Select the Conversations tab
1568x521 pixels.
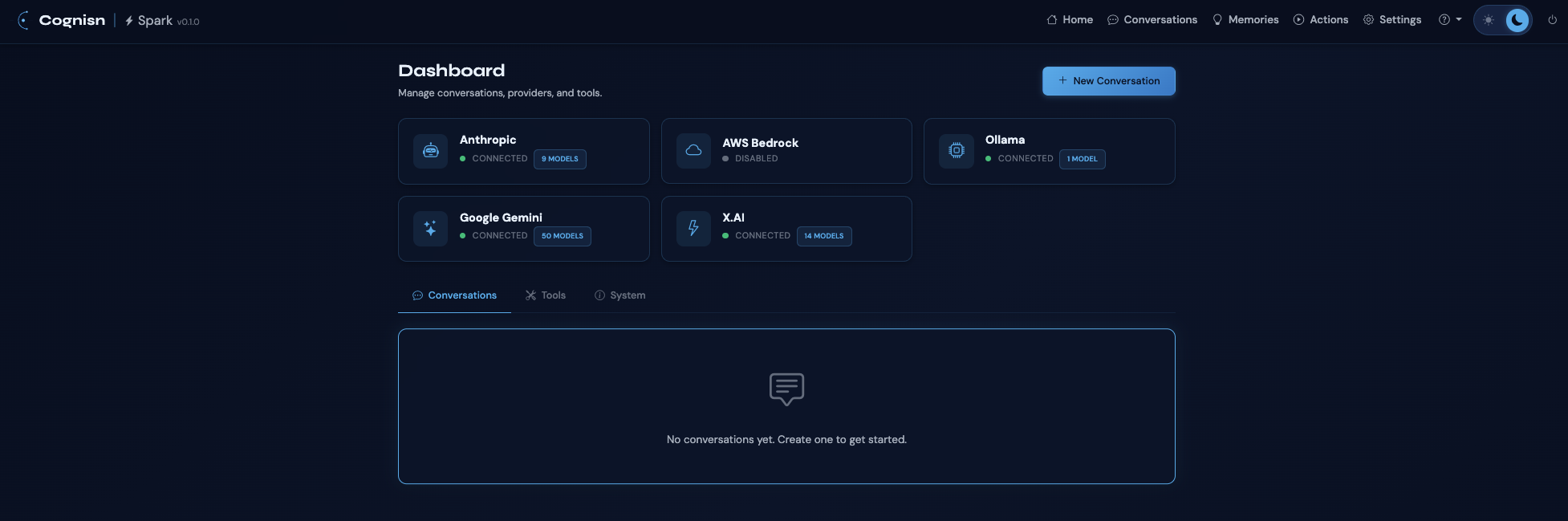(x=454, y=295)
